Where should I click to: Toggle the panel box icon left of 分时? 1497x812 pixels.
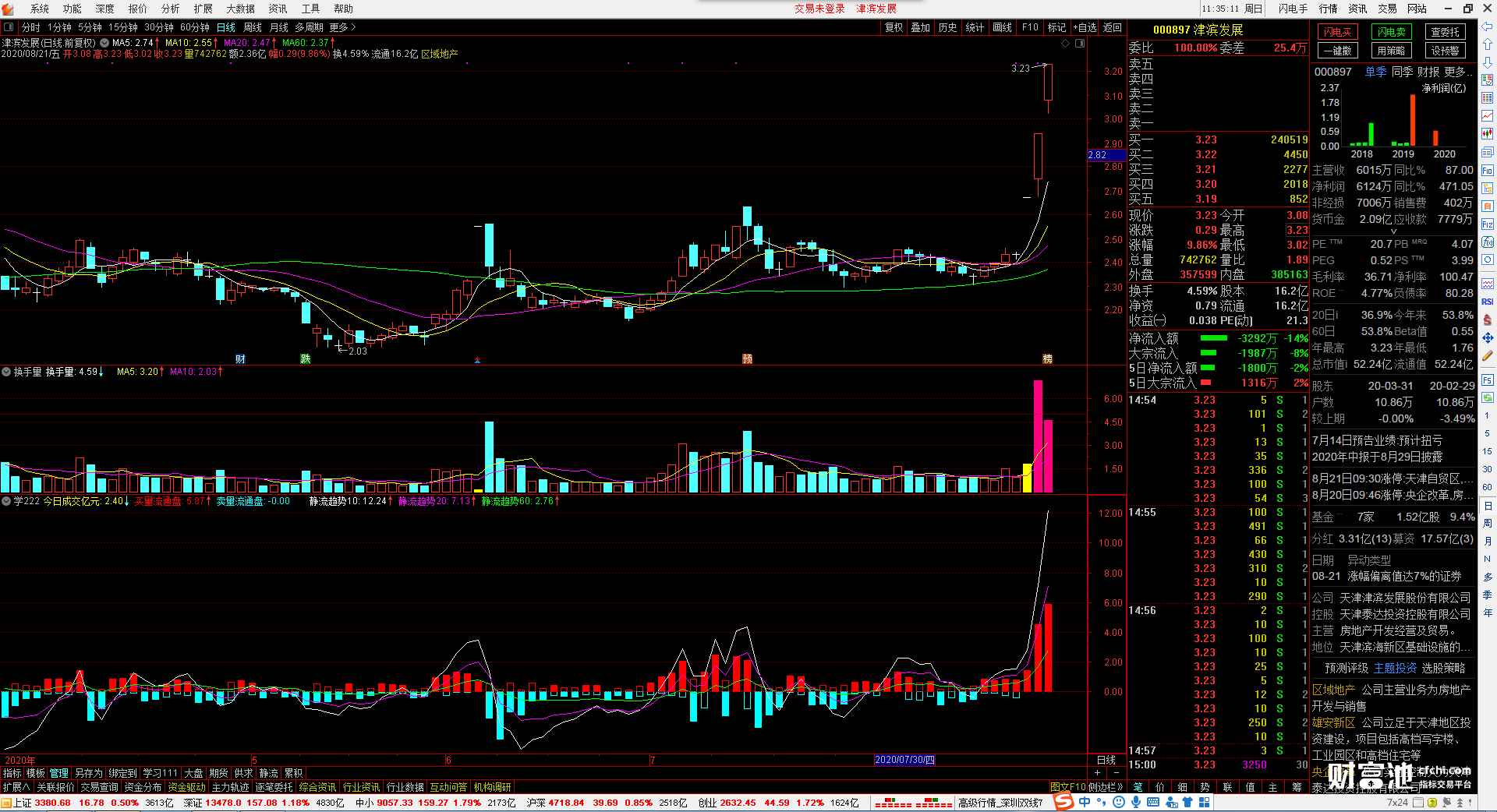(9, 27)
